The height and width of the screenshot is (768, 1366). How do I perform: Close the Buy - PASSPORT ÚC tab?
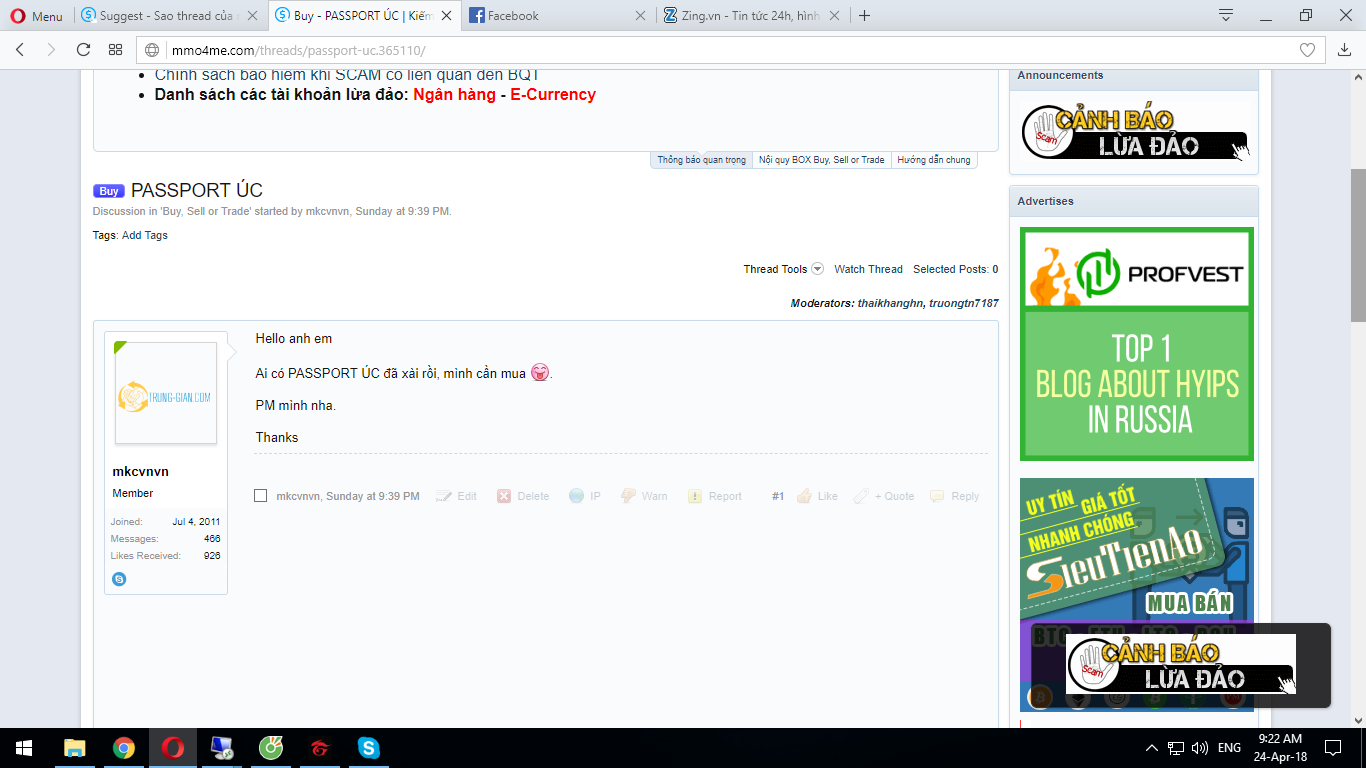[446, 16]
